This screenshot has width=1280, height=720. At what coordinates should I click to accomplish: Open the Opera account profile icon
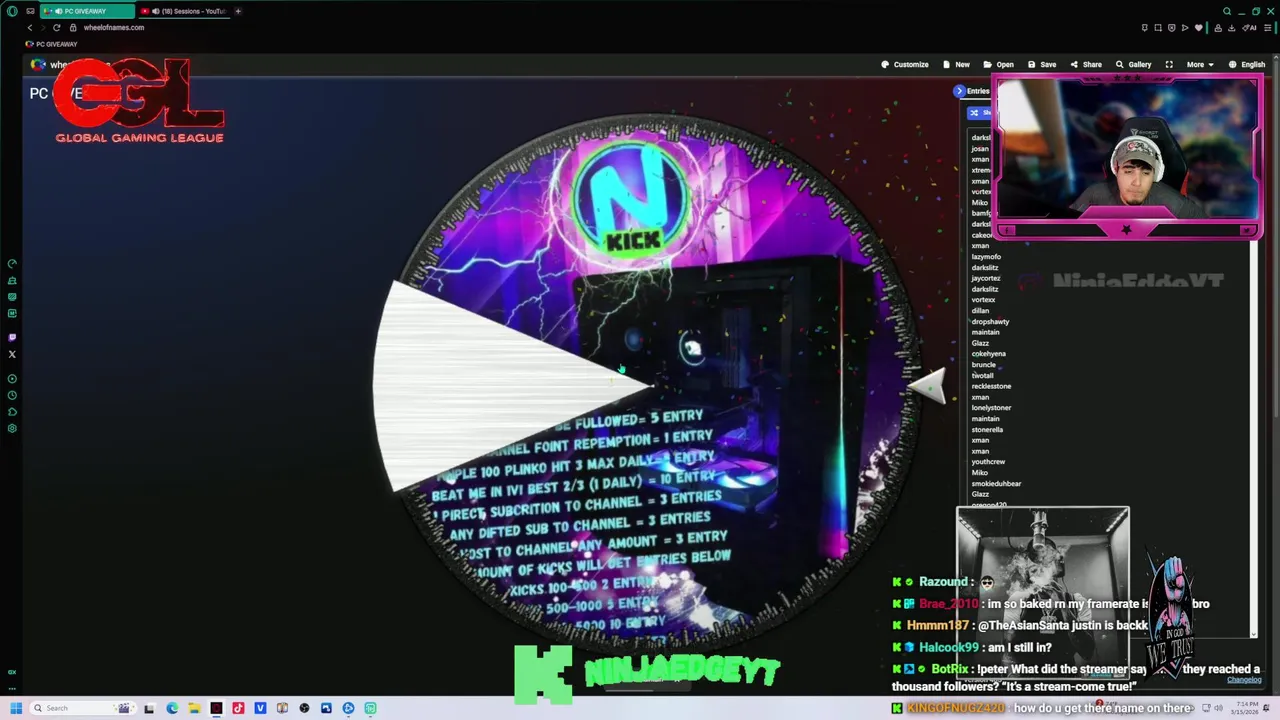(1218, 28)
